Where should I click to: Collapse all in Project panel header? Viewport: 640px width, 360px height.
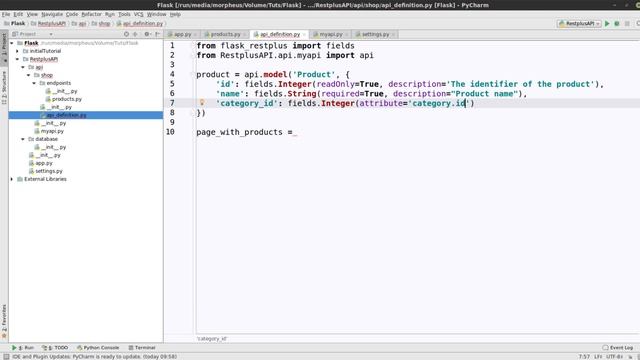point(135,34)
